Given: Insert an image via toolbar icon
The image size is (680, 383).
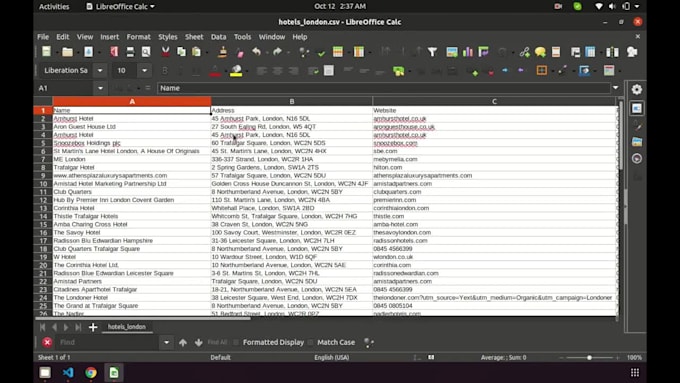Looking at the screenshot, I should 452,52.
